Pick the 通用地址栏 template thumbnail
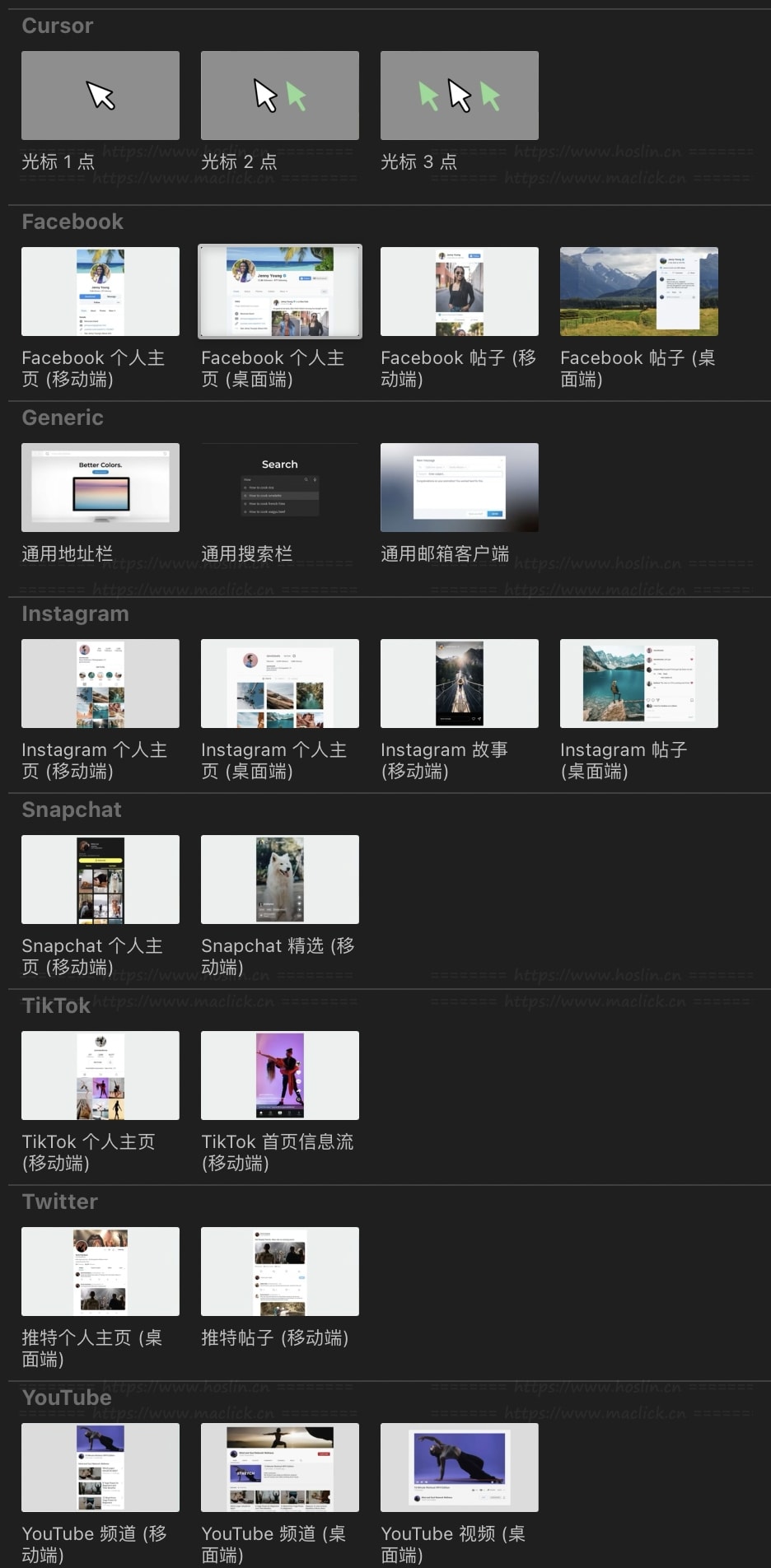Screen dimensions: 771x1568 pyautogui.click(x=100, y=488)
